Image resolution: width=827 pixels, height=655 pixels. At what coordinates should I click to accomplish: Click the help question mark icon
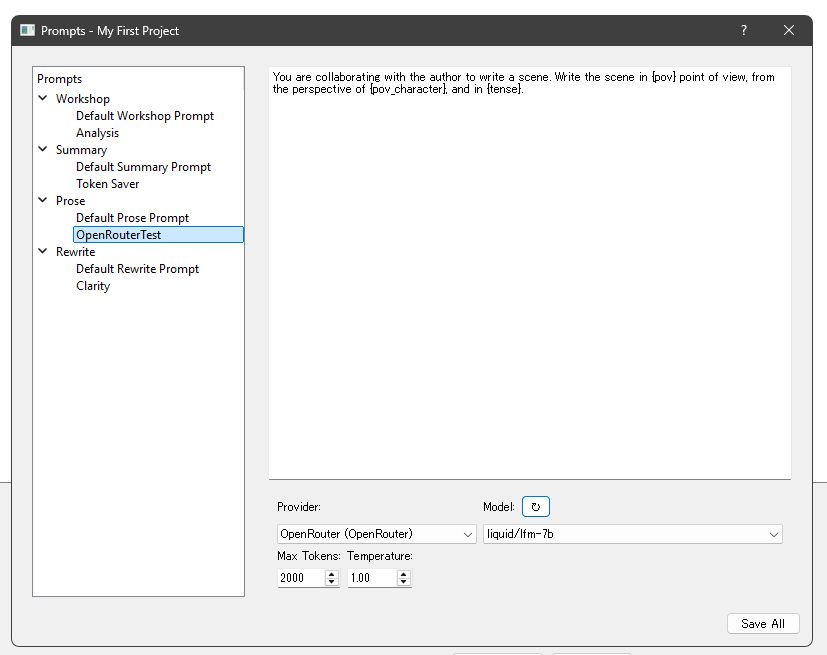click(x=743, y=31)
